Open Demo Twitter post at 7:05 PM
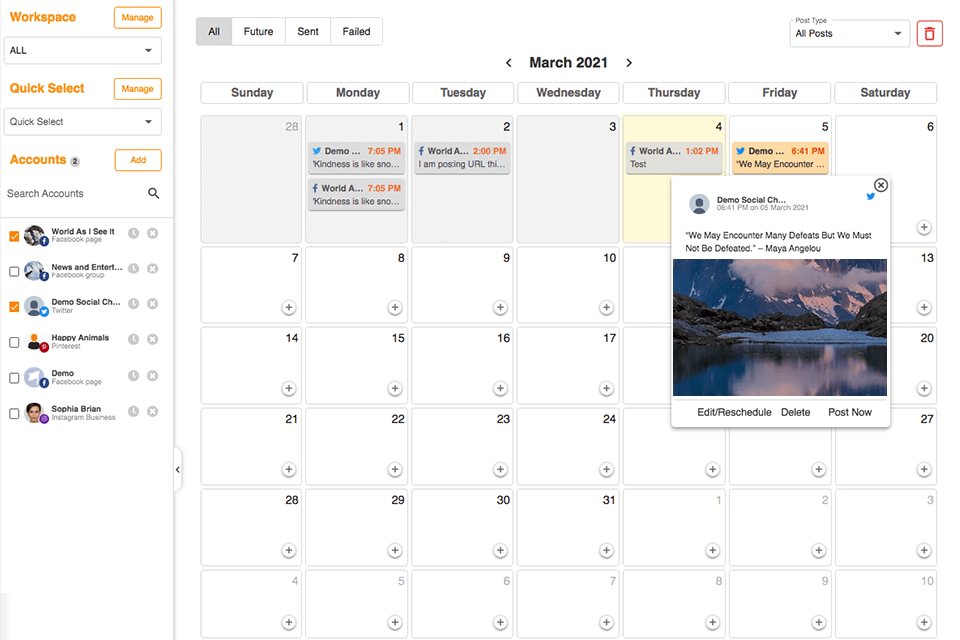The height and width of the screenshot is (640, 960). coord(356,157)
